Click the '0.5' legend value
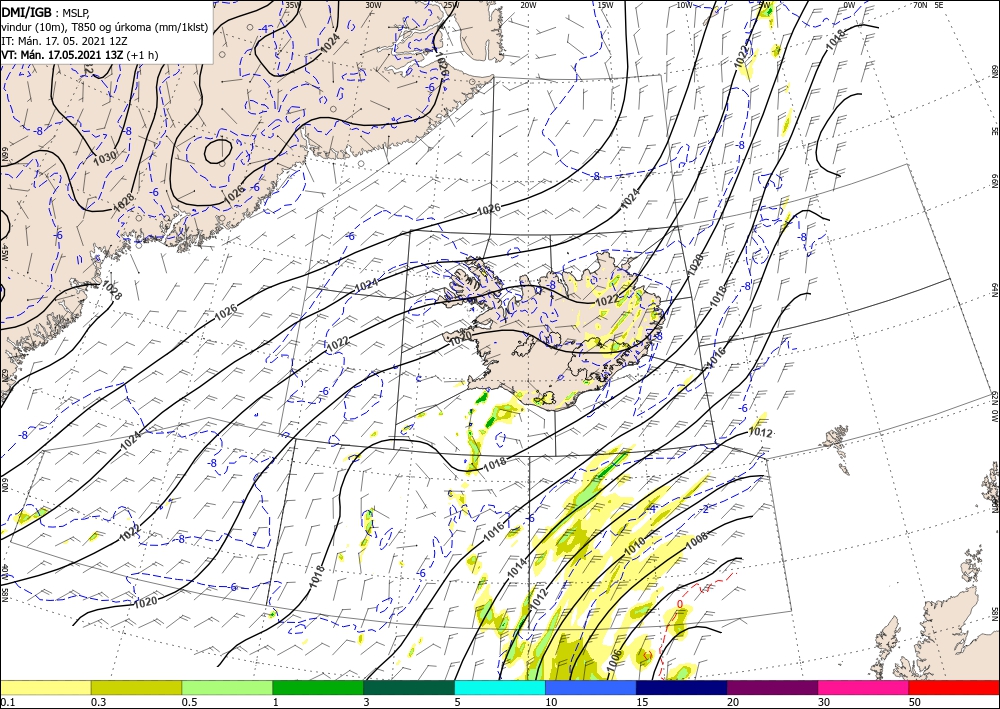 [x=189, y=702]
